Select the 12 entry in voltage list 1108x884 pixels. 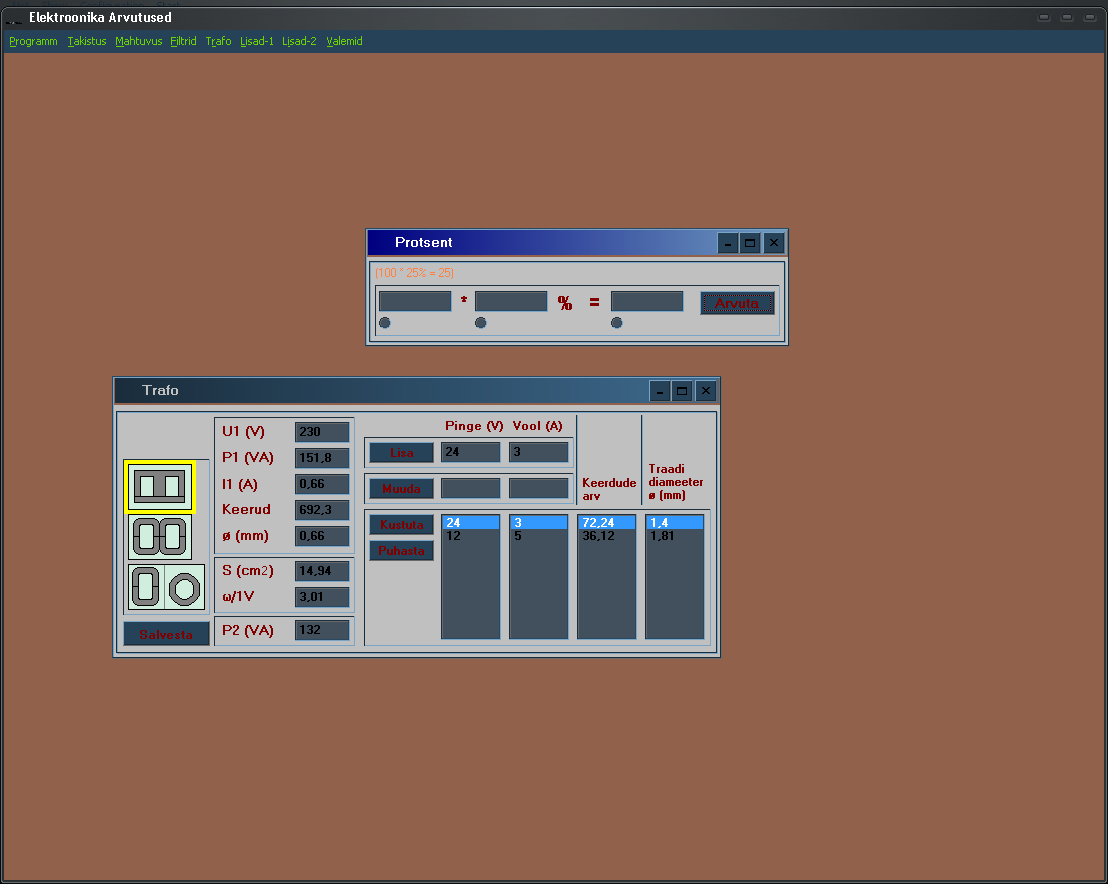pyautogui.click(x=453, y=536)
